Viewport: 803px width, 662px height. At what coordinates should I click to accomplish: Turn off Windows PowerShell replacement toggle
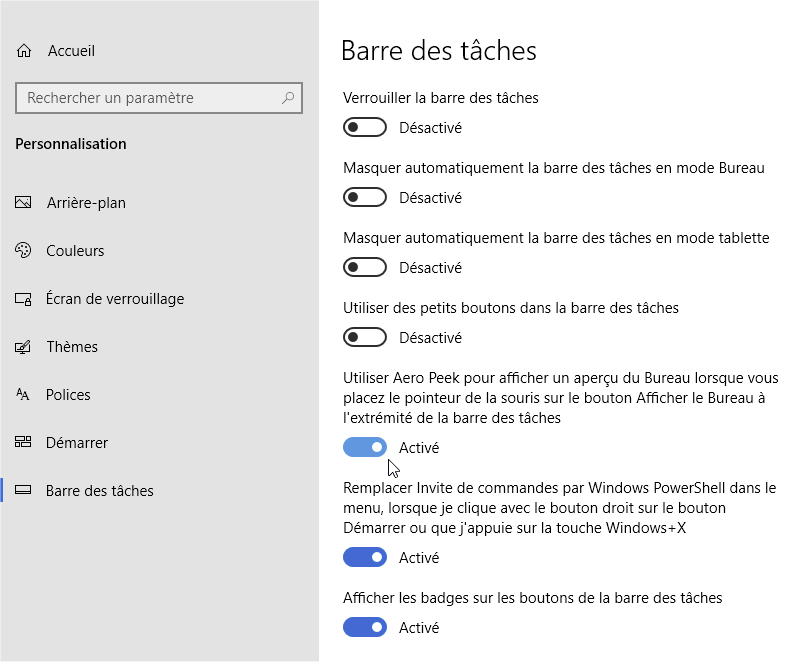[365, 557]
